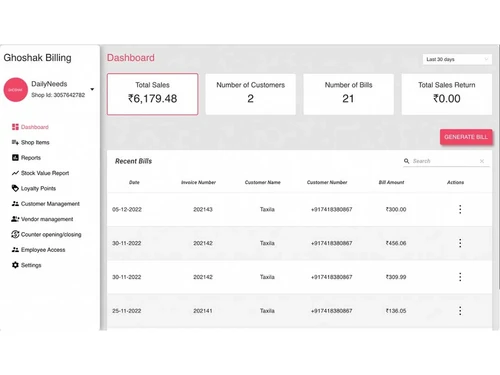Open the Last 30 days dropdown
500x375 pixels.
pos(457,59)
